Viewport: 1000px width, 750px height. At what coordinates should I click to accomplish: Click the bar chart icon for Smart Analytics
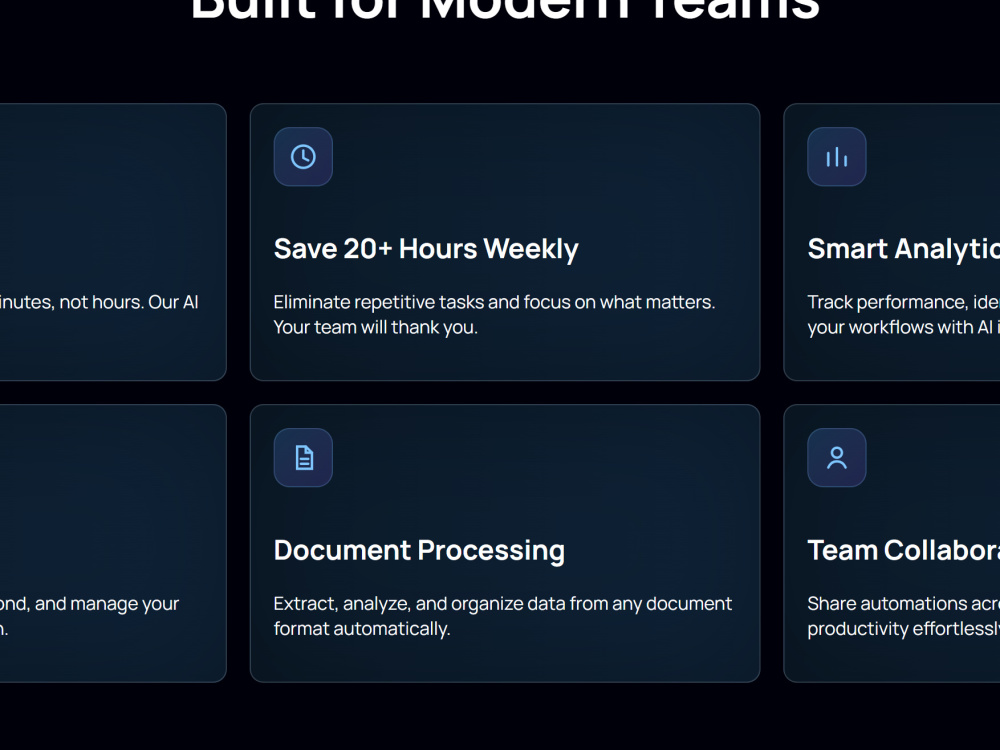click(837, 157)
